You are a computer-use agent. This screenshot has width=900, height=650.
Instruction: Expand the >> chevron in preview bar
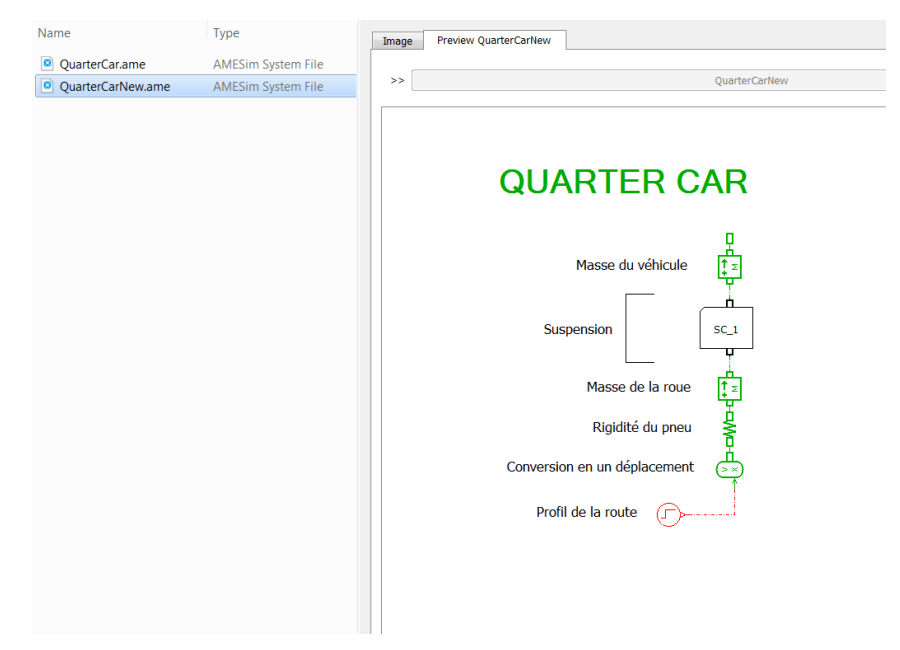click(397, 81)
